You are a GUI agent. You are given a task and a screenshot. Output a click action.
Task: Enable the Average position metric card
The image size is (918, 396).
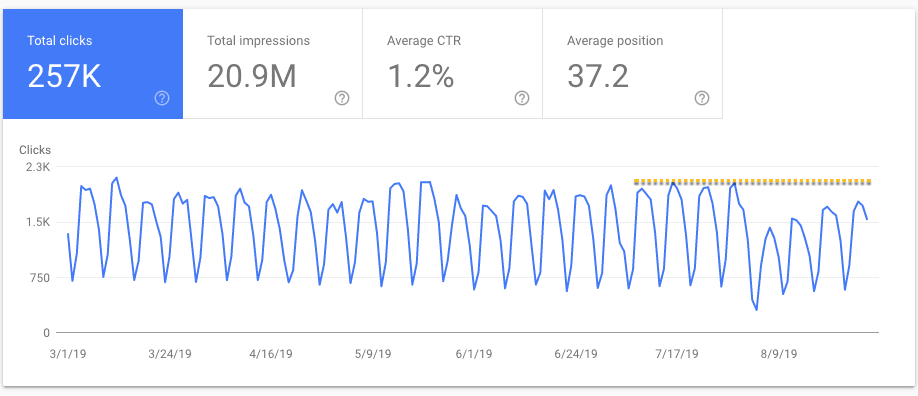click(632, 64)
